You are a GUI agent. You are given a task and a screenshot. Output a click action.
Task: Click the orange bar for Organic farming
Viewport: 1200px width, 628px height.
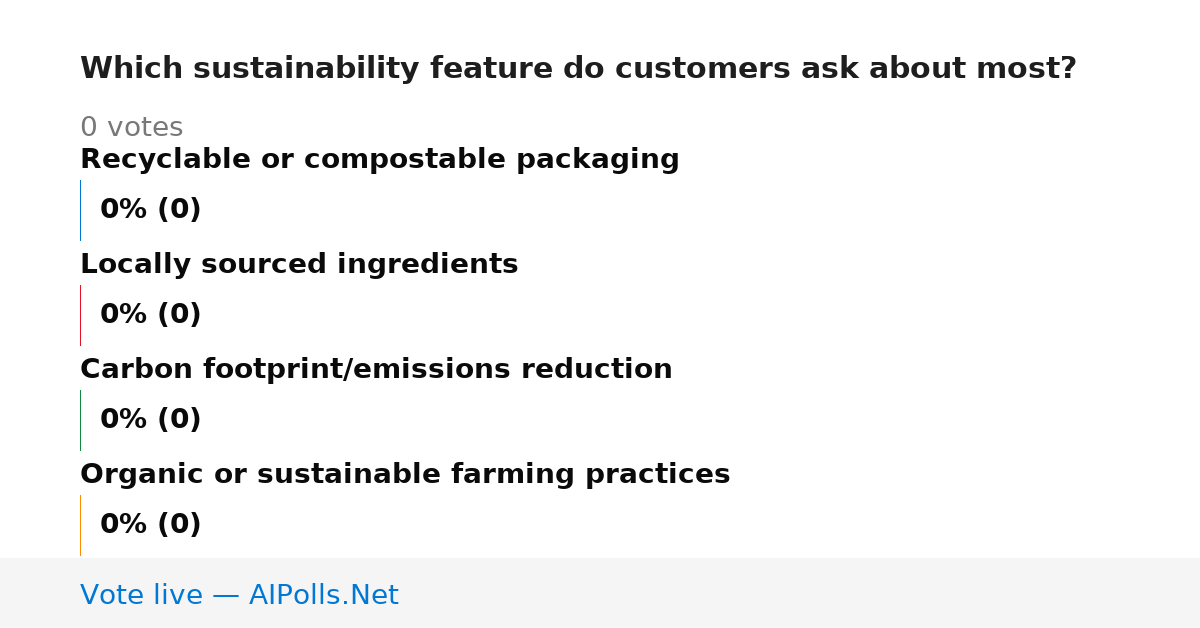80,525
